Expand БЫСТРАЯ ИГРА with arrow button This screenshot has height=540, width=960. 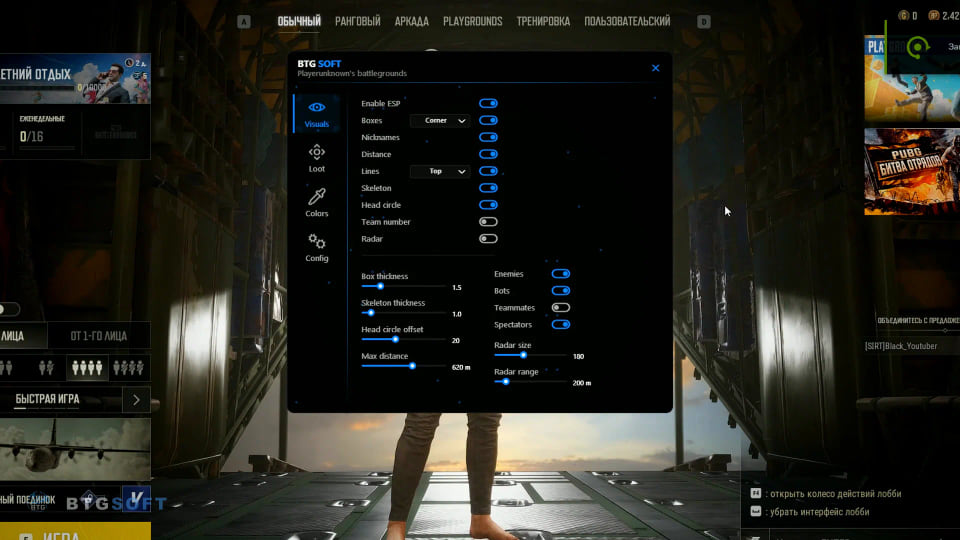click(x=137, y=400)
